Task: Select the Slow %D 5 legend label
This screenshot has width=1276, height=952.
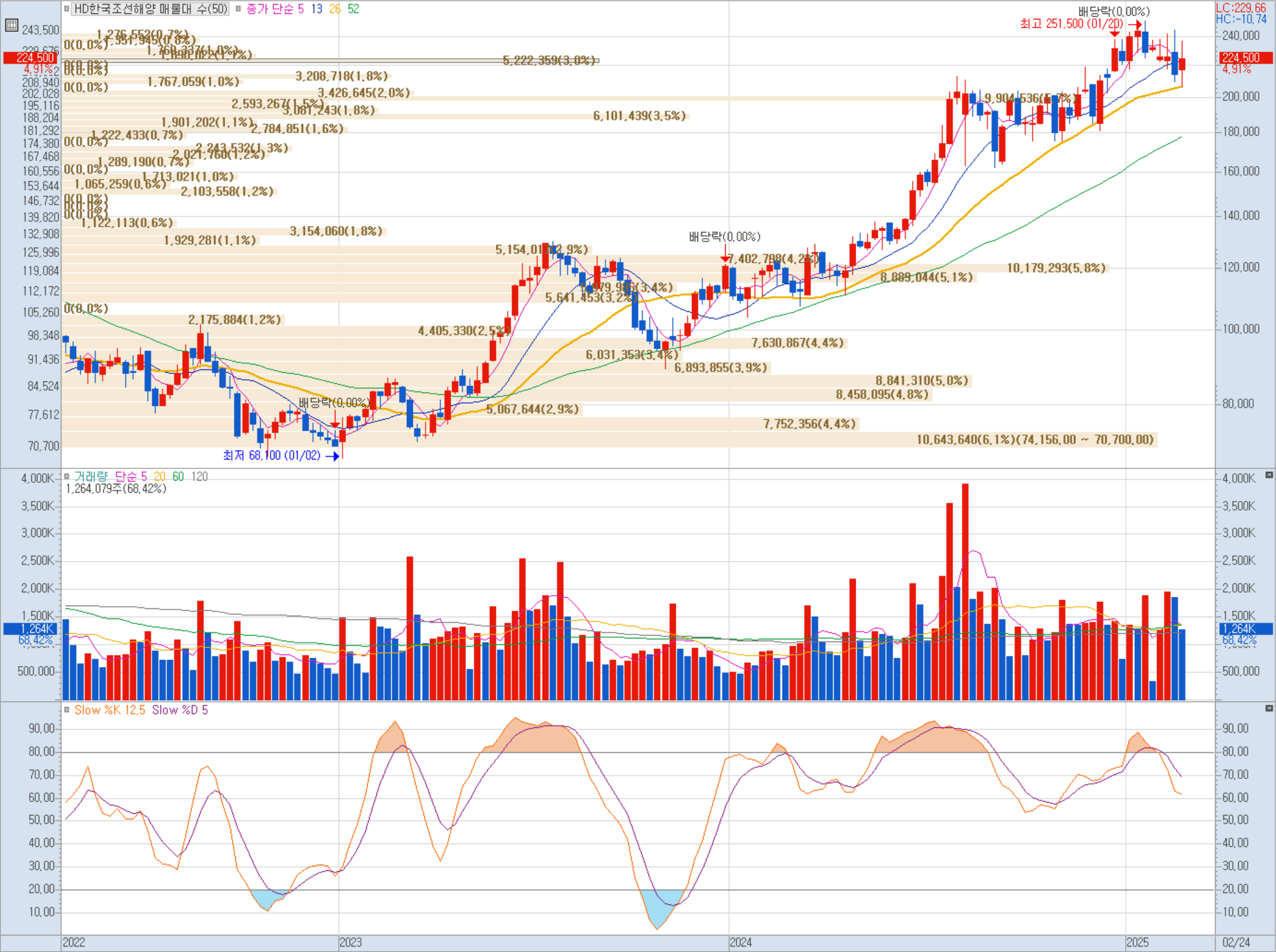Action: [179, 710]
